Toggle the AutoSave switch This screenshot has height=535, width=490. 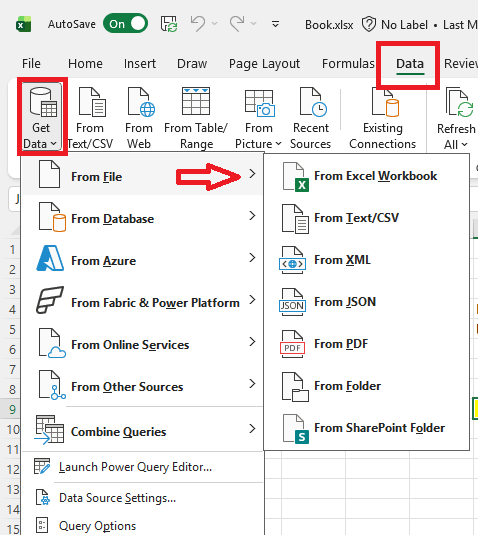125,24
